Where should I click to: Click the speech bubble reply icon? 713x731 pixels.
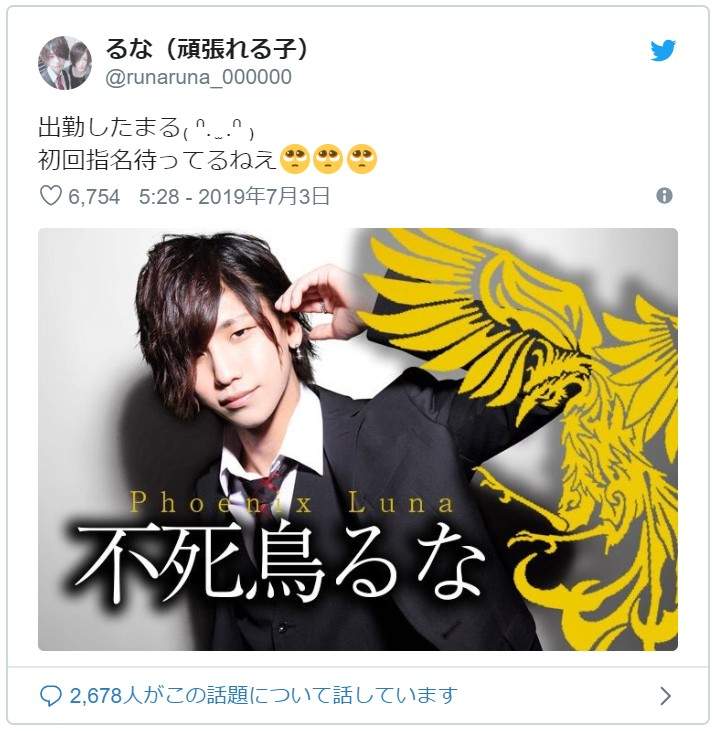50,696
